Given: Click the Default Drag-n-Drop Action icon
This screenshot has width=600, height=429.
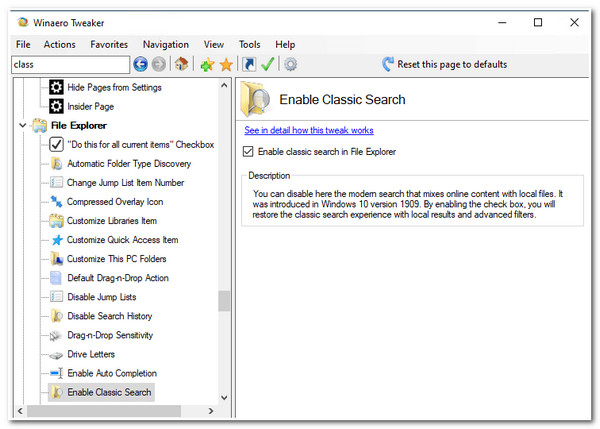Looking at the screenshot, I should (56, 278).
